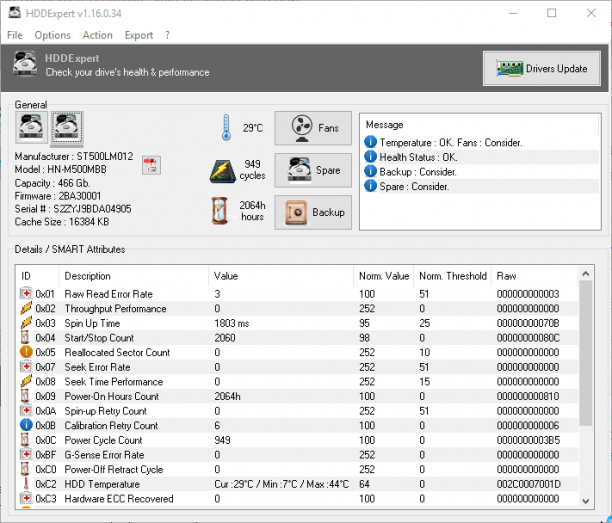Open the Options menu
The height and width of the screenshot is (523, 612).
pos(52,35)
